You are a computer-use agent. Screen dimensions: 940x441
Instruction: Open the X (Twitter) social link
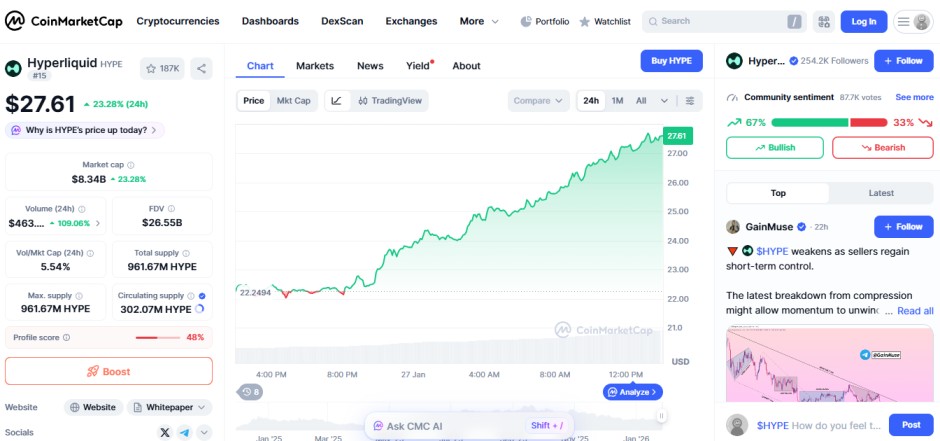[165, 433]
